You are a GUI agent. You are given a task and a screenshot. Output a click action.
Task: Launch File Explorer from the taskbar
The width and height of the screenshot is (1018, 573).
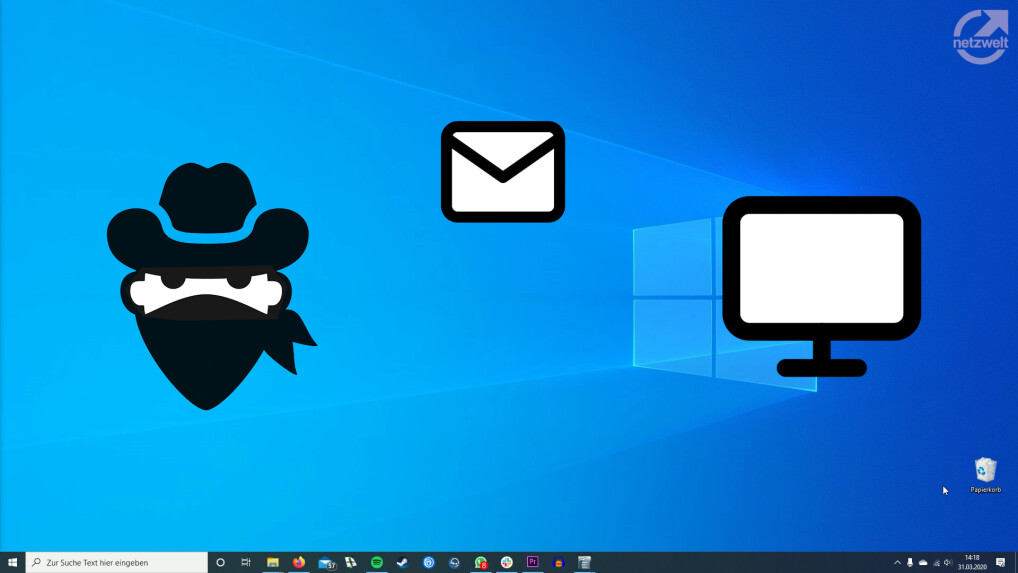273,562
